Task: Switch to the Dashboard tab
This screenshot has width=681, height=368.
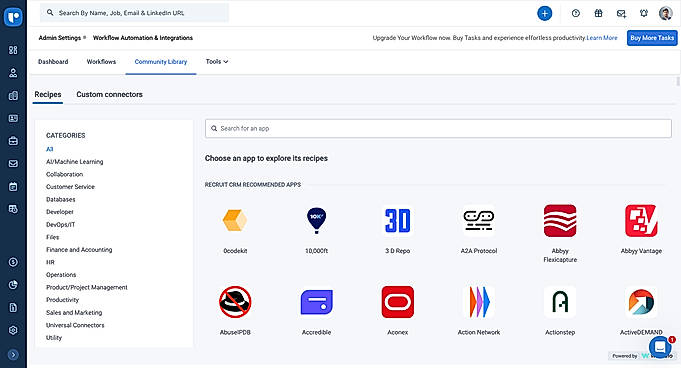Action: coord(53,62)
